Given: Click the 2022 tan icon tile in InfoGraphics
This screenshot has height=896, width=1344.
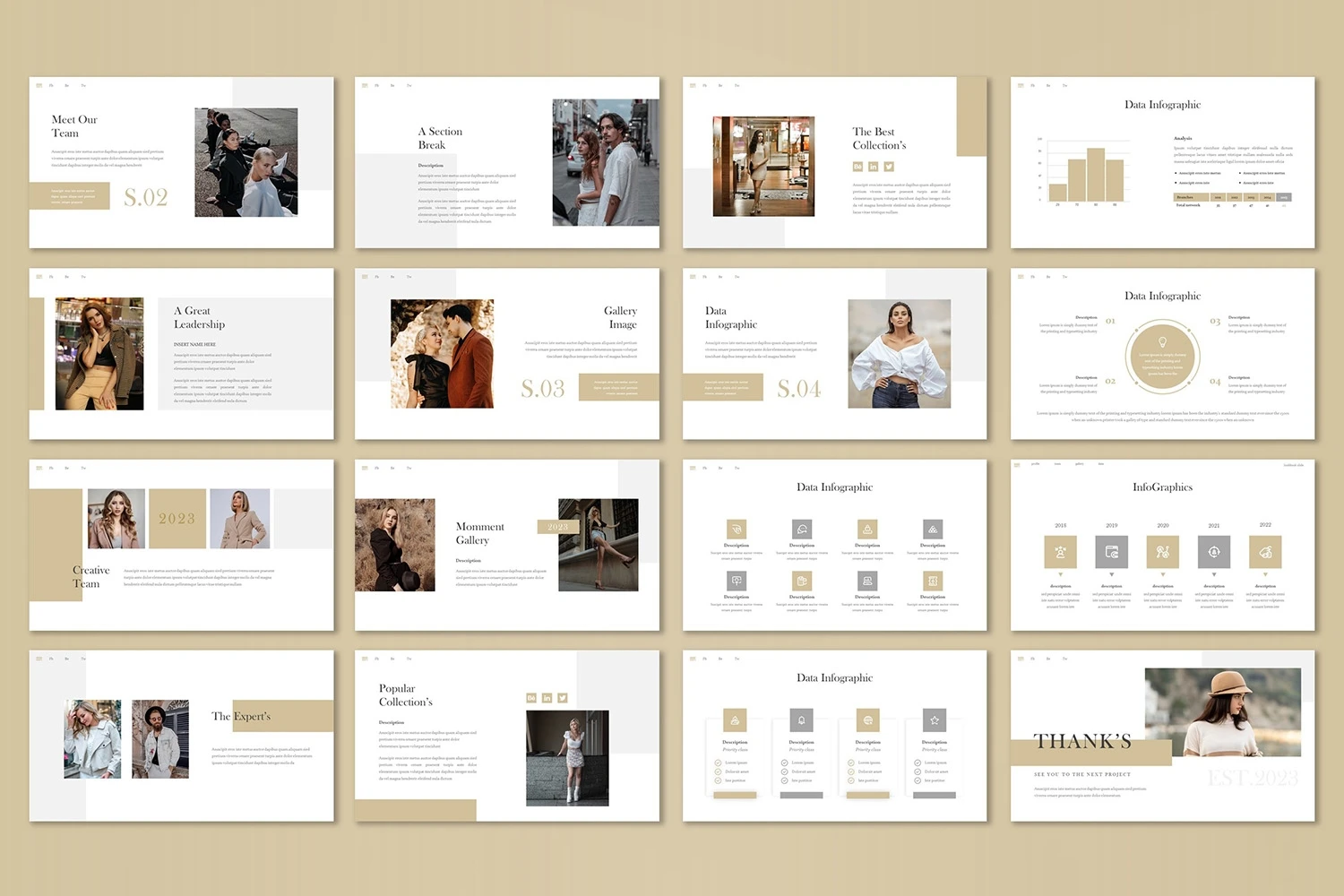Looking at the screenshot, I should [1265, 552].
